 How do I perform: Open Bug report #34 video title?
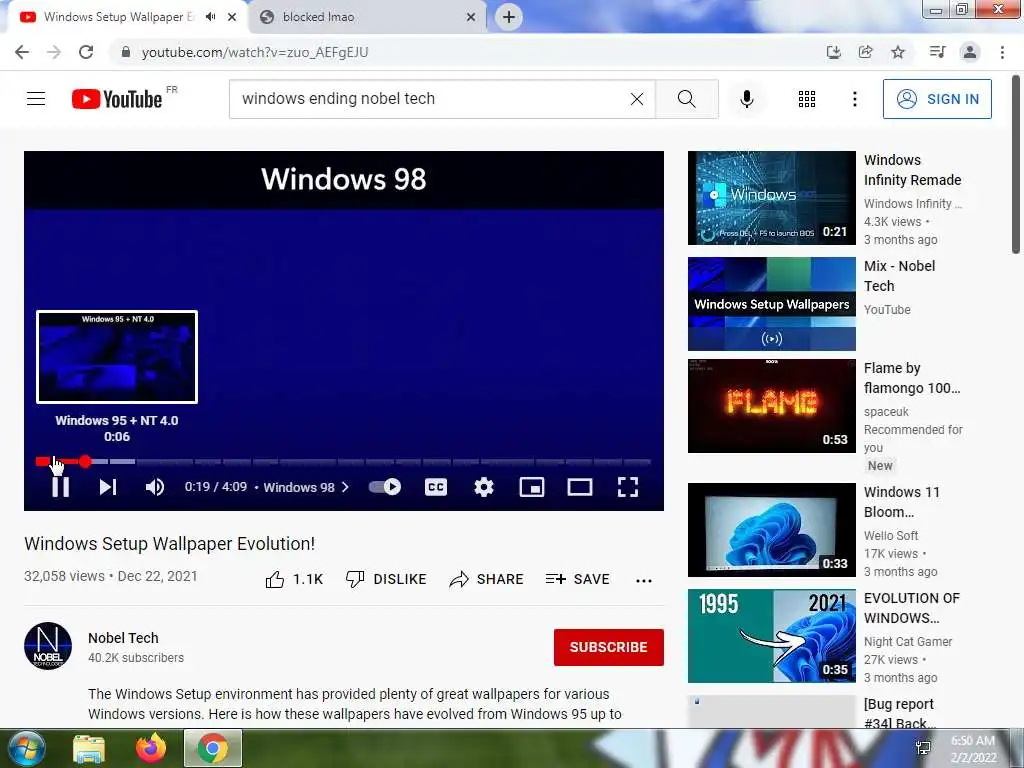tap(899, 713)
